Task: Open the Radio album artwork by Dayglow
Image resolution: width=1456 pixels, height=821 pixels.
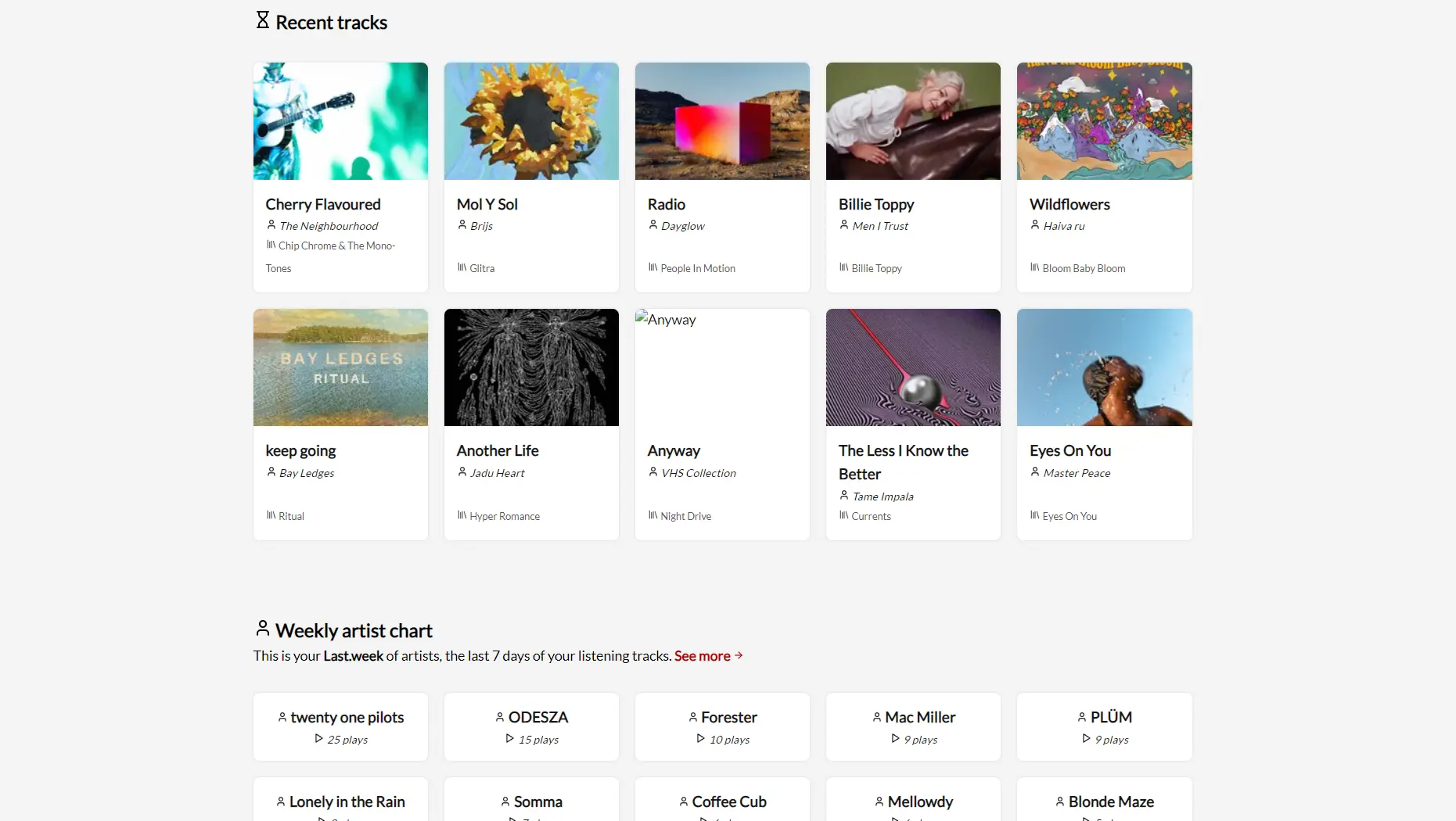Action: coord(722,121)
